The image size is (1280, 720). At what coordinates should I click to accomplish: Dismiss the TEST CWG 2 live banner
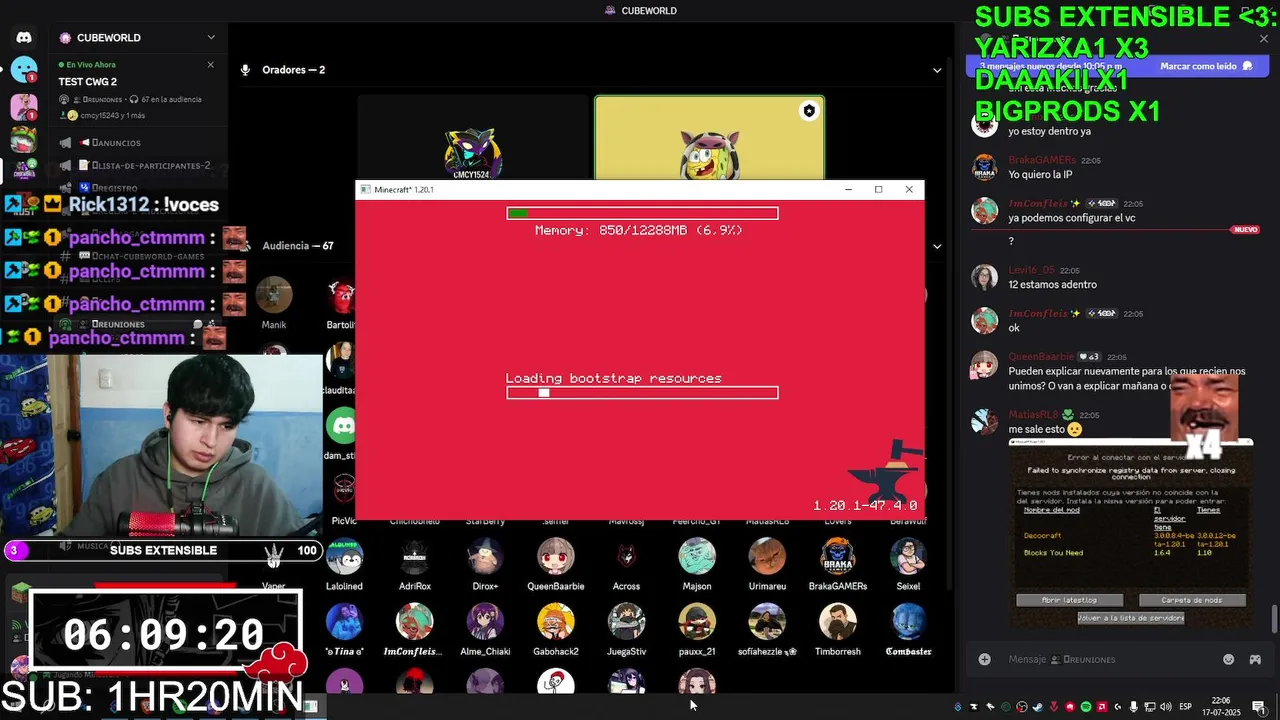click(210, 65)
